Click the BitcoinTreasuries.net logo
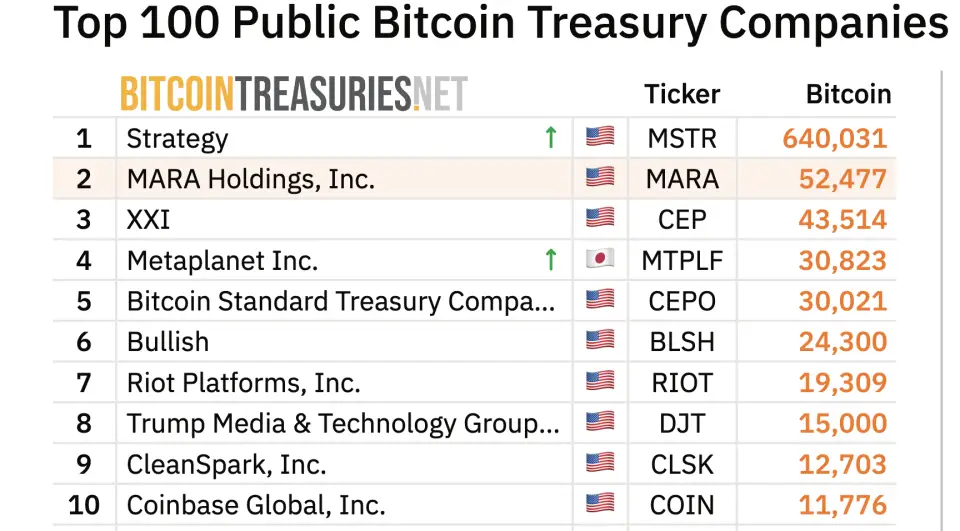This screenshot has width=960, height=531. pyautogui.click(x=293, y=94)
